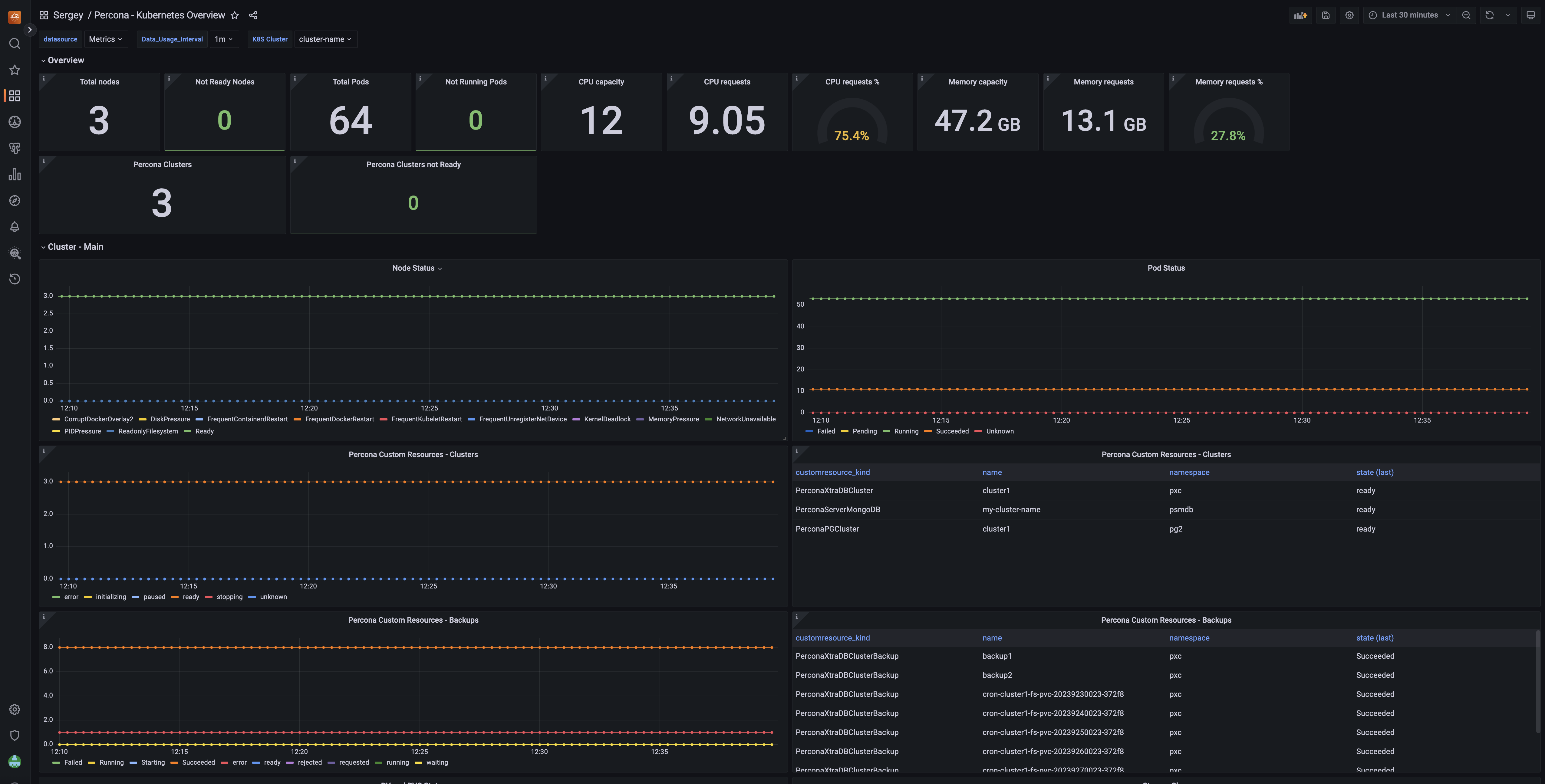1545x784 pixels.
Task: Open the cluster-name K8S Cluster dropdown
Action: [325, 39]
